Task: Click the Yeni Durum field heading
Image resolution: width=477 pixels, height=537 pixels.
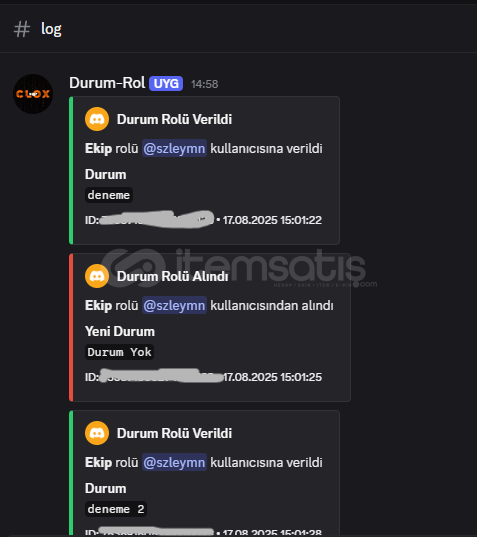Action: (120, 331)
